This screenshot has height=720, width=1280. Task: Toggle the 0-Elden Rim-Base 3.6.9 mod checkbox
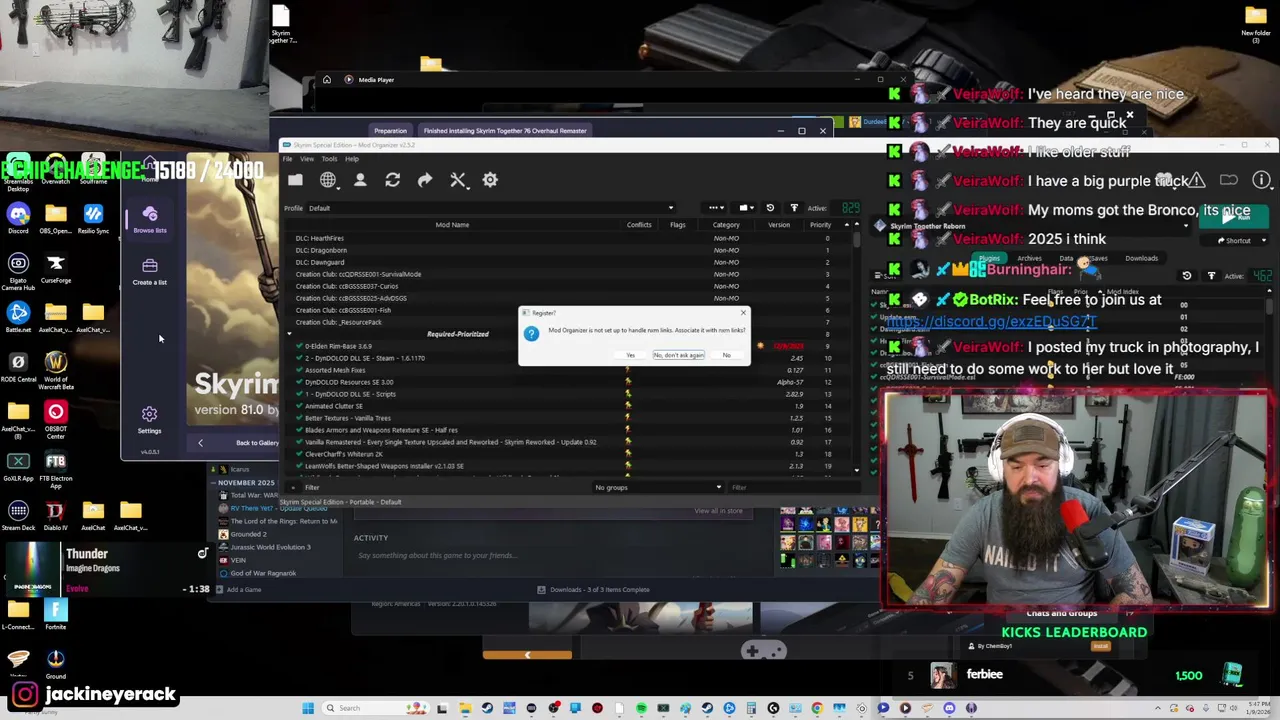click(299, 346)
